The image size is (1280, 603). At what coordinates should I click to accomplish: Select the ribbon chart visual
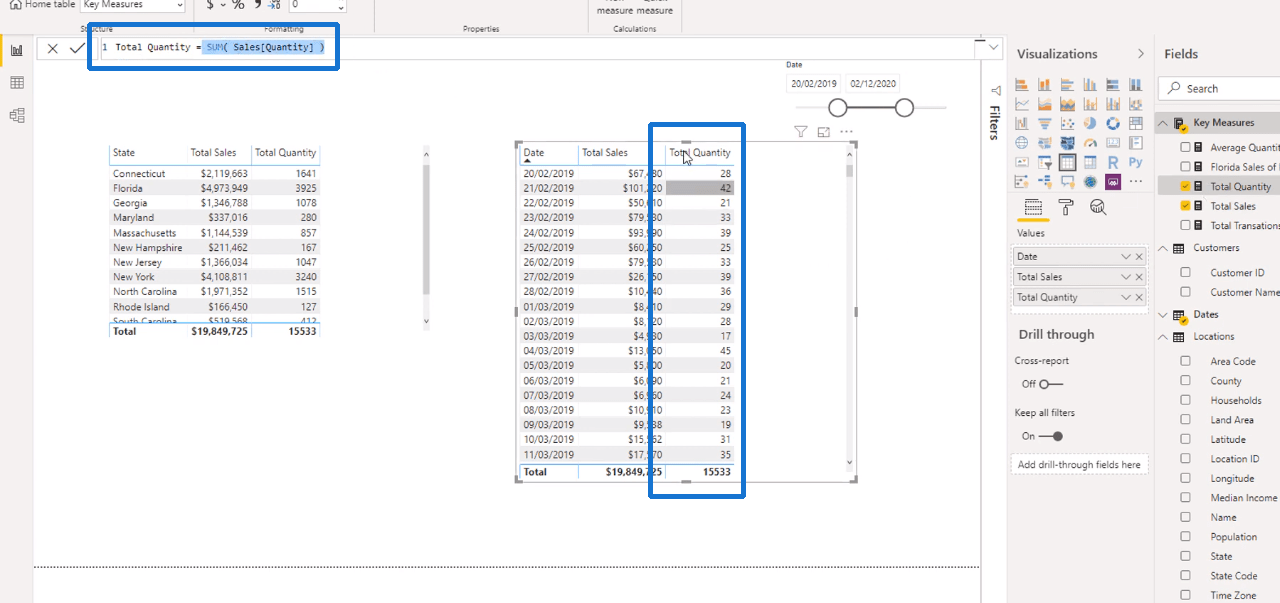point(1136,104)
